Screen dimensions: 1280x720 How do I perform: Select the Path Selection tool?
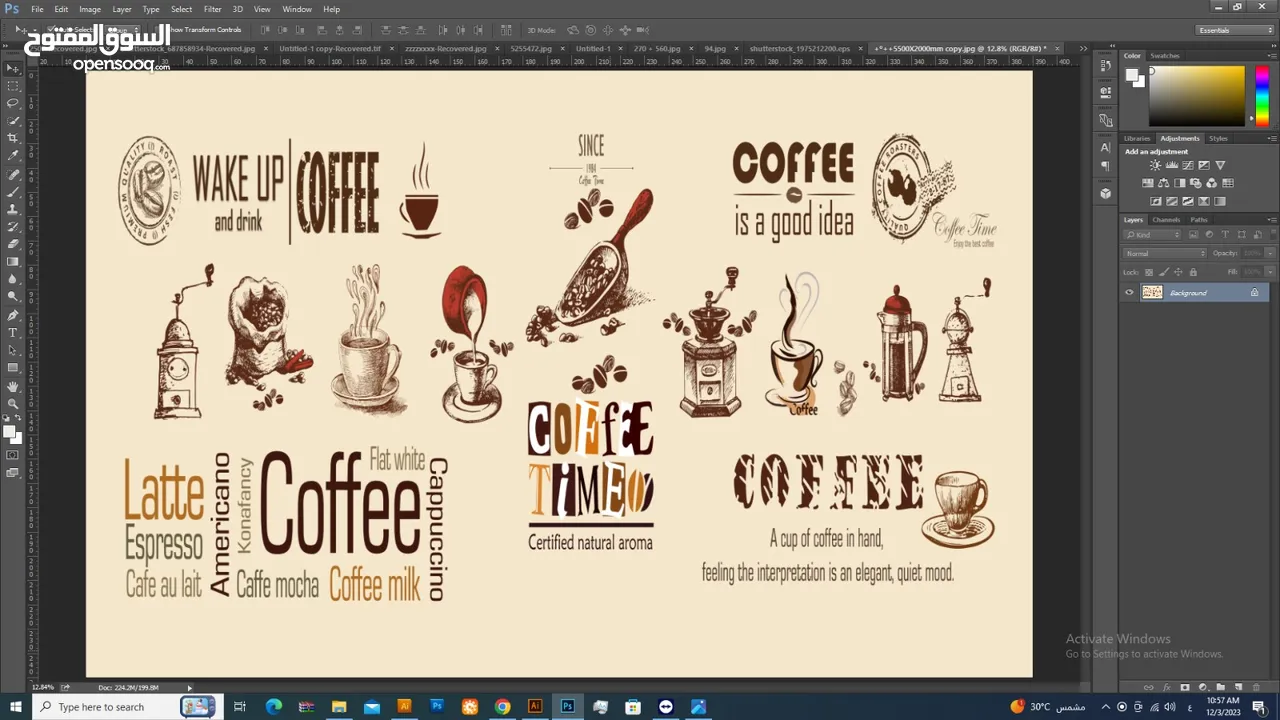click(13, 350)
